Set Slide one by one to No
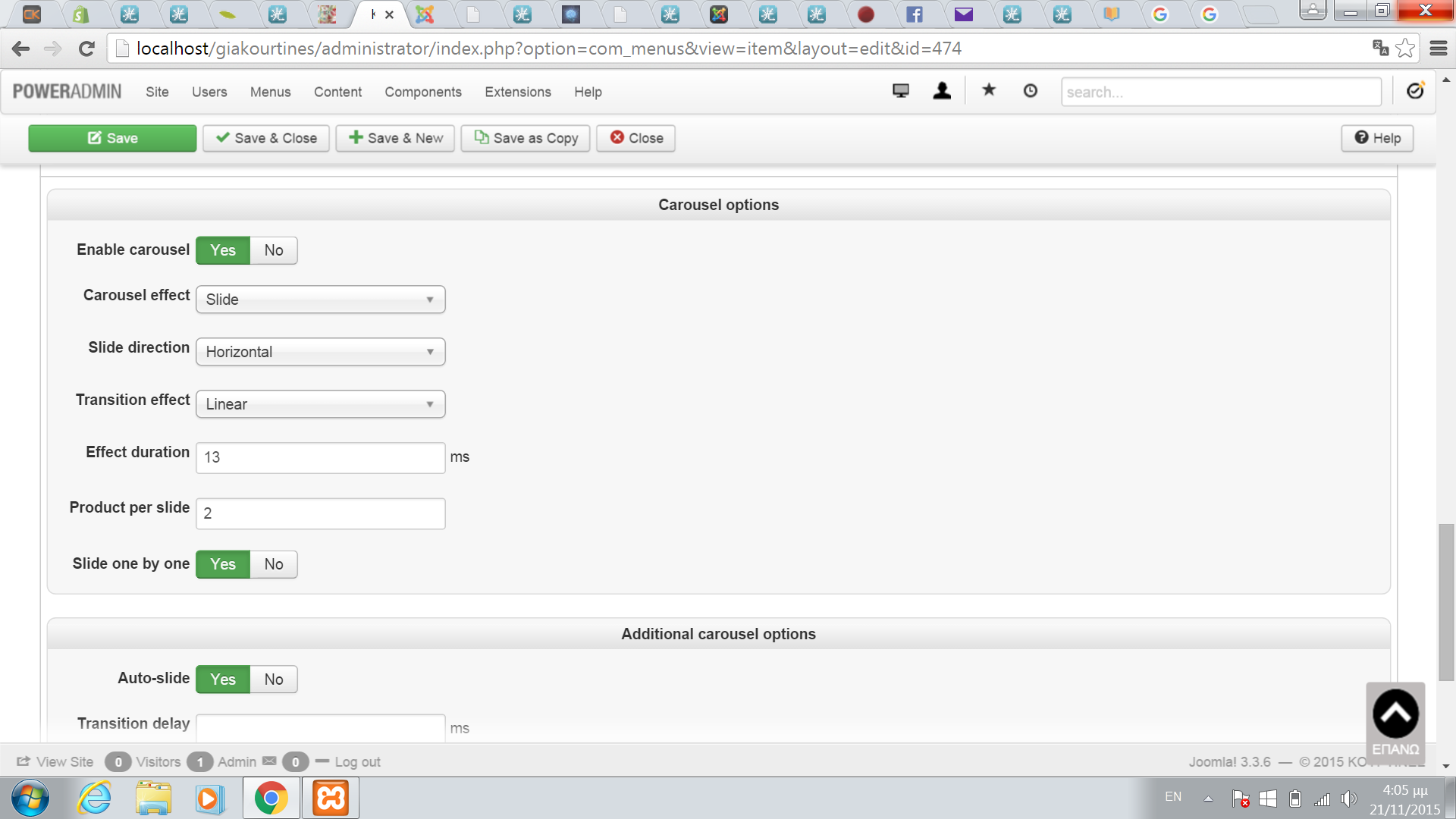 point(273,564)
